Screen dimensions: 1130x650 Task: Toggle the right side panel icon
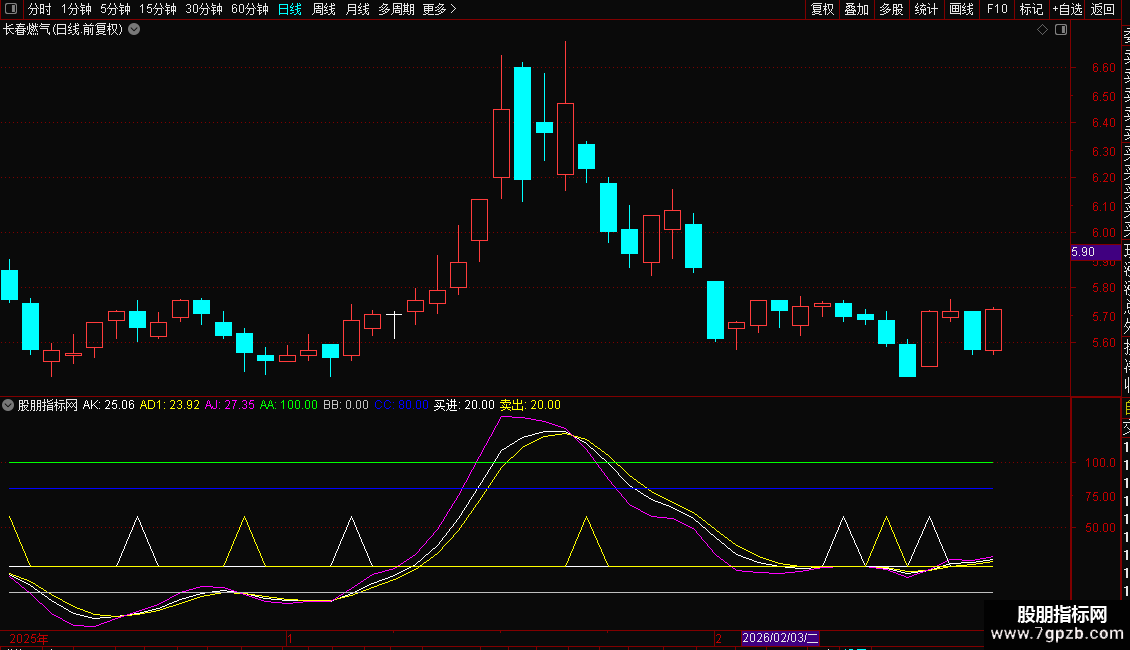(x=1061, y=30)
